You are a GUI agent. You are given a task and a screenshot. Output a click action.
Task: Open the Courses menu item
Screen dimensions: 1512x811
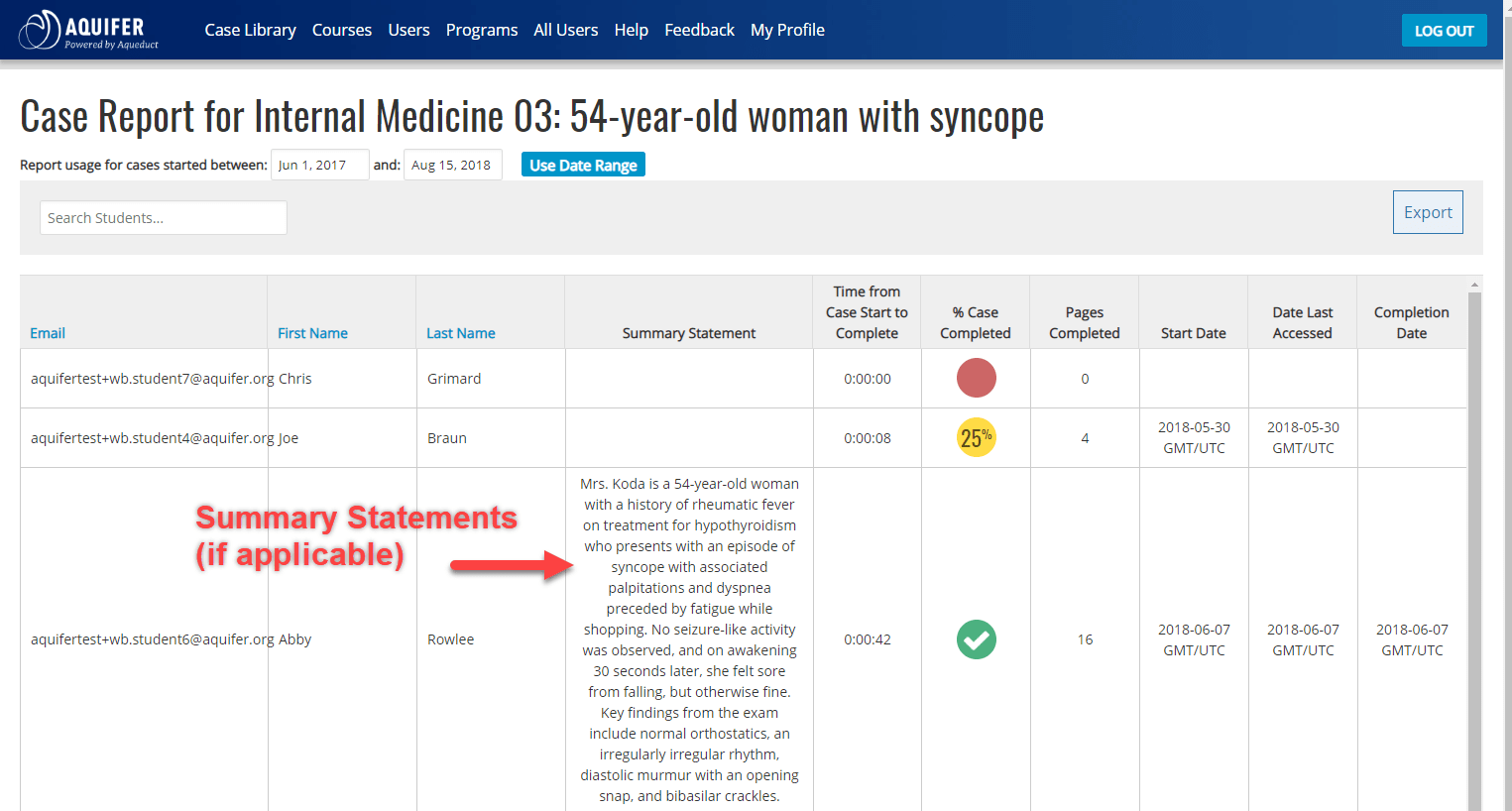[342, 30]
